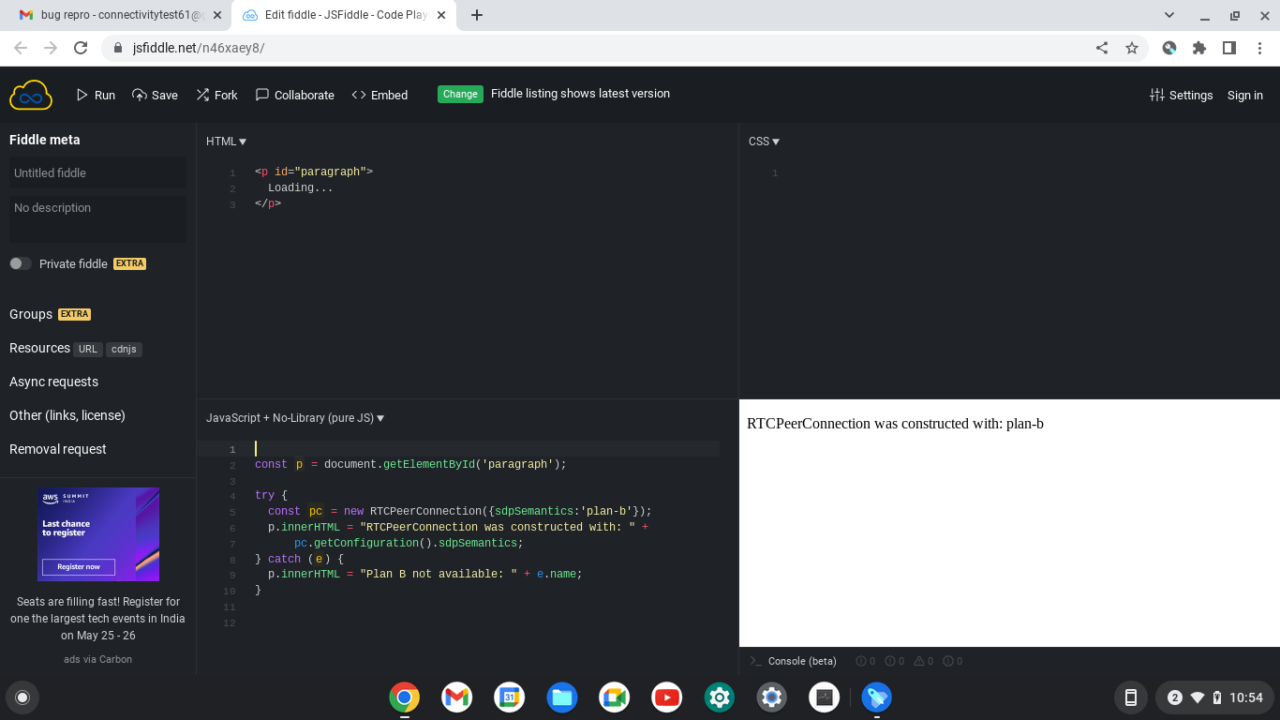Share this page icon
This screenshot has width=1280, height=720.
tap(1102, 48)
